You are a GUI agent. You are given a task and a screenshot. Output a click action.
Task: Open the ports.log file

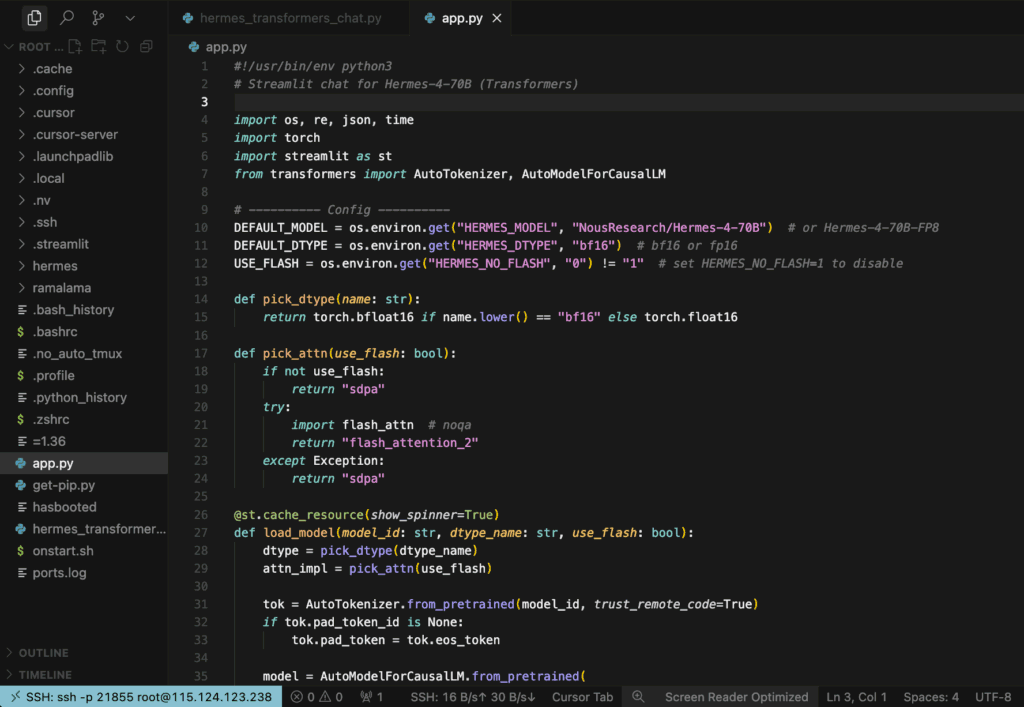pos(84,573)
